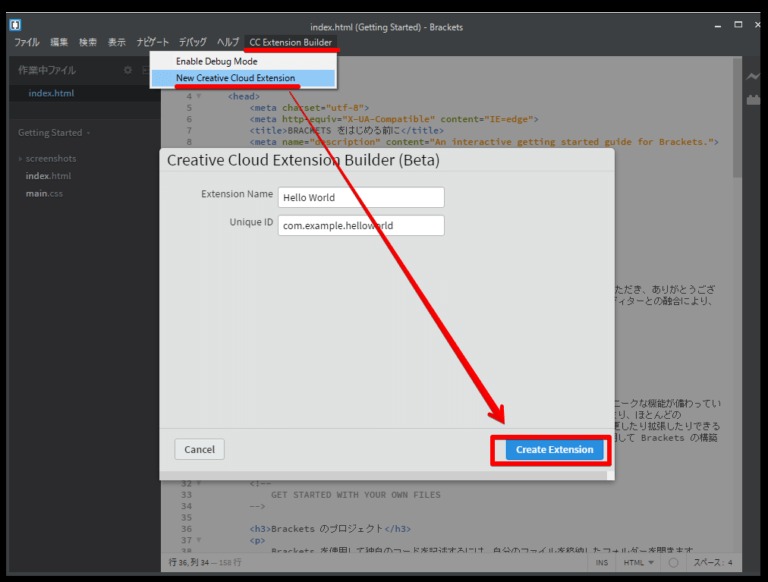Click the Brackets app logo icon
This screenshot has height=582, width=768.
pyautogui.click(x=16, y=25)
